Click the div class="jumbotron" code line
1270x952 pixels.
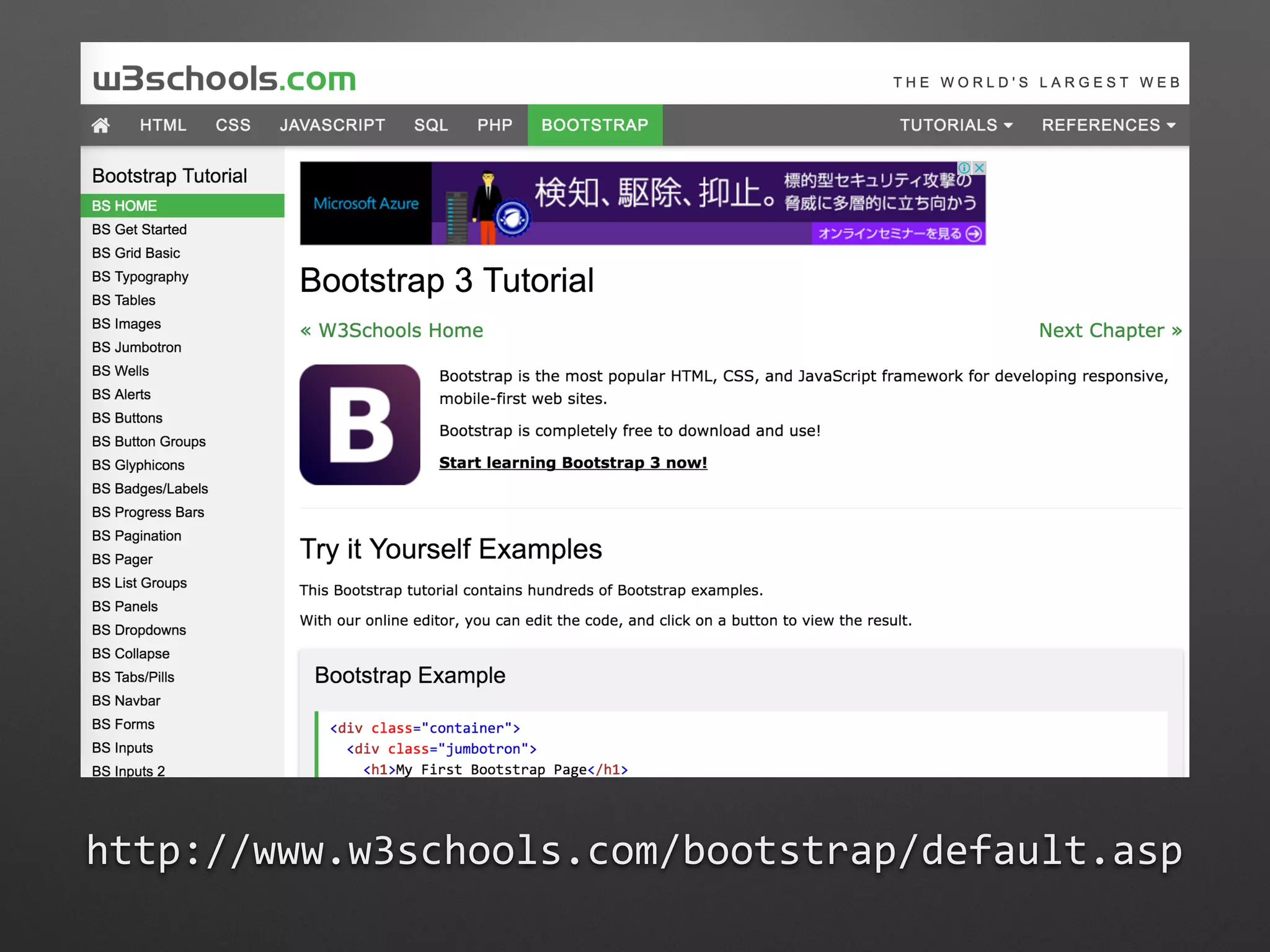442,749
